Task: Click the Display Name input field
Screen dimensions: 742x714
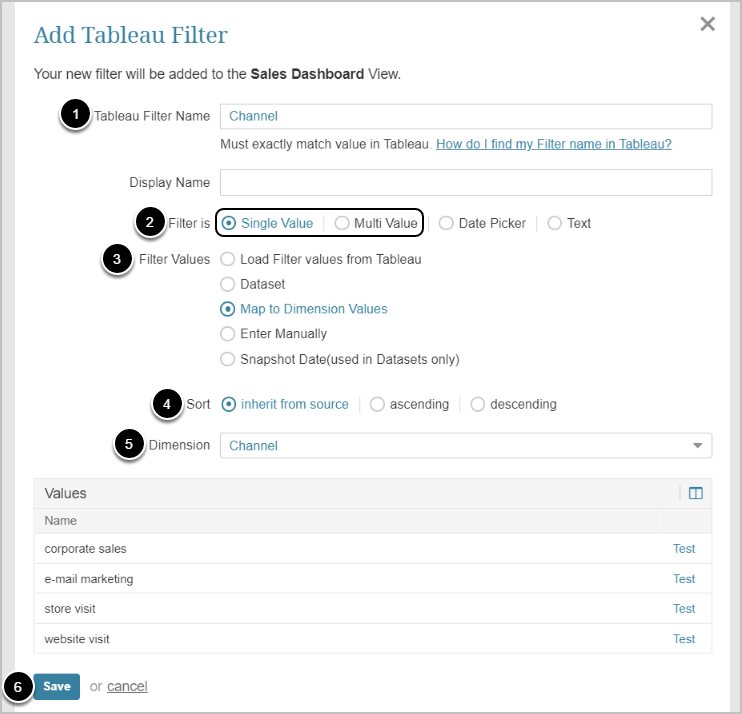Action: [466, 182]
